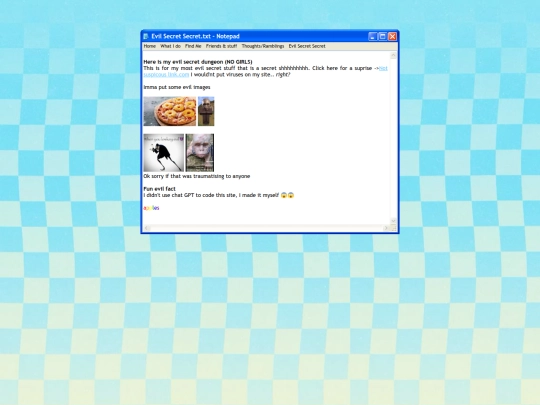540x405 pixels.
Task: Click 'Ok sorry if that was traumatising to anyone'
Action: [x=197, y=176]
